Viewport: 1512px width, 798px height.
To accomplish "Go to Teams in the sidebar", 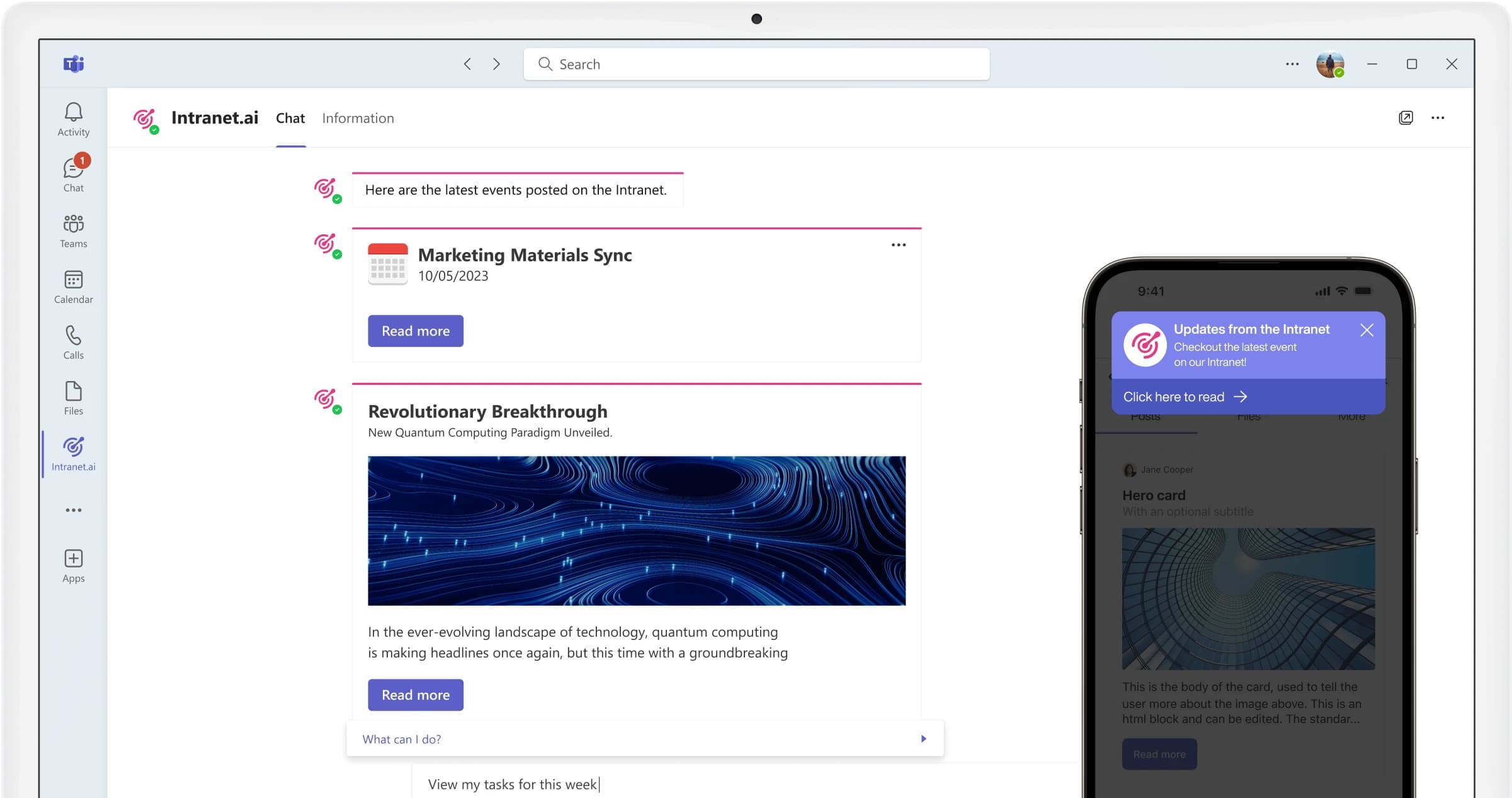I will click(73, 231).
